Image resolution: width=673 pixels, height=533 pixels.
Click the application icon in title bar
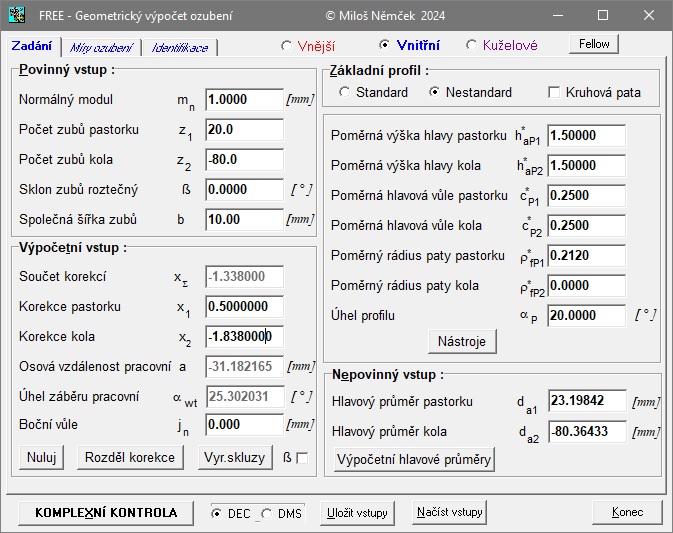17,15
